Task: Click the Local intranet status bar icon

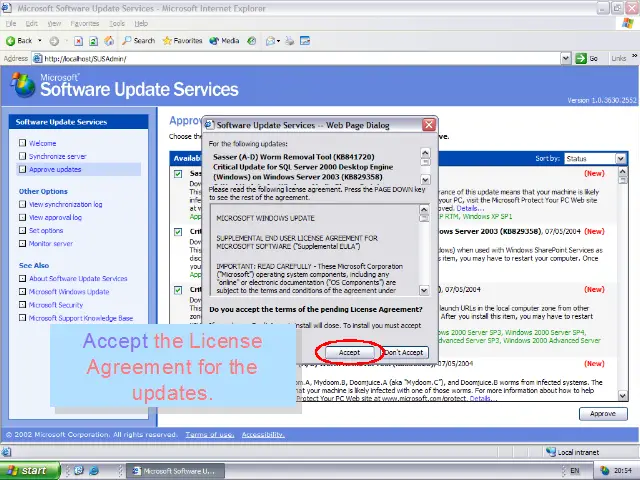Action: pos(551,452)
